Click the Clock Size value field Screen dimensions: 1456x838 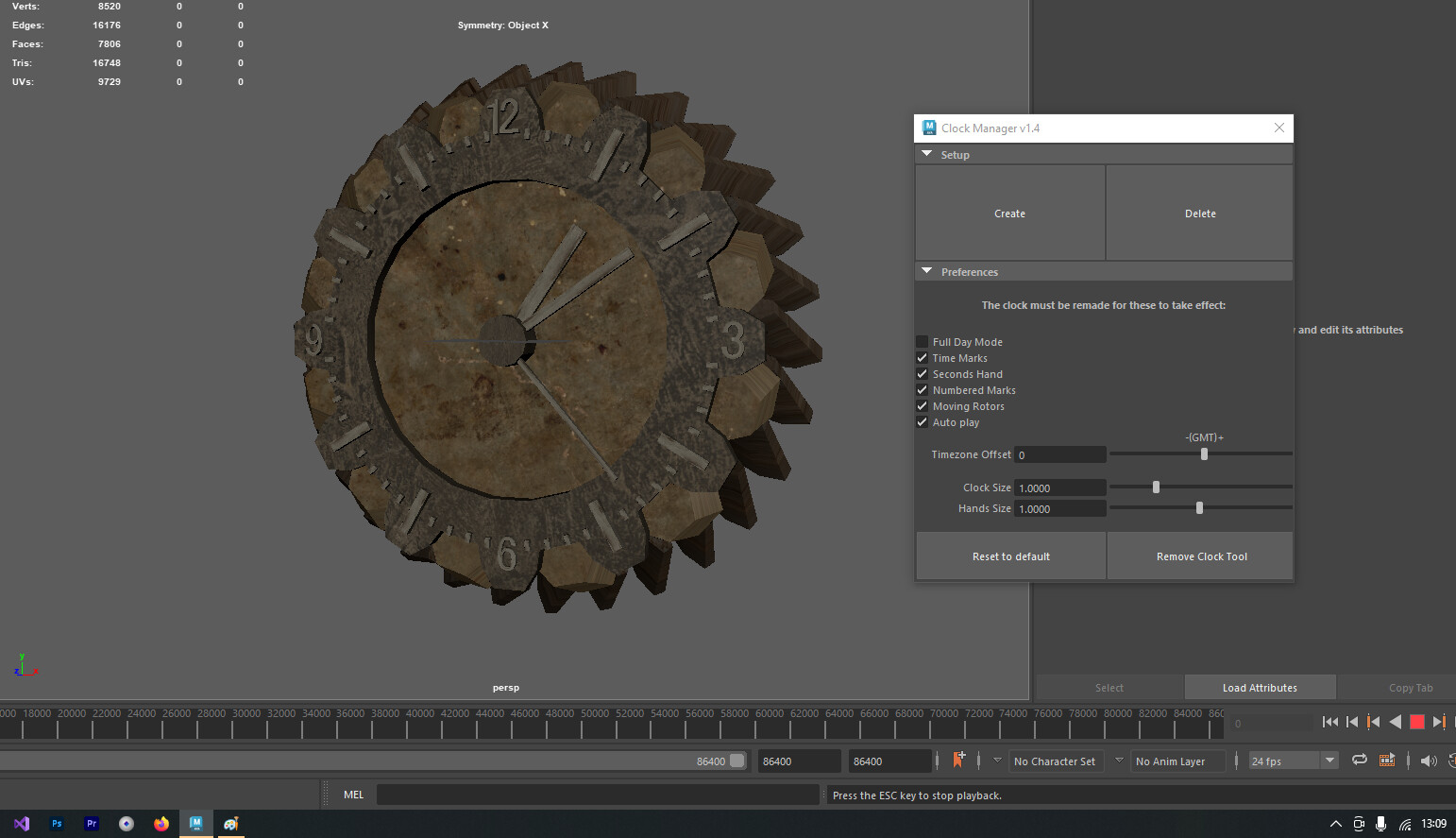click(1059, 487)
